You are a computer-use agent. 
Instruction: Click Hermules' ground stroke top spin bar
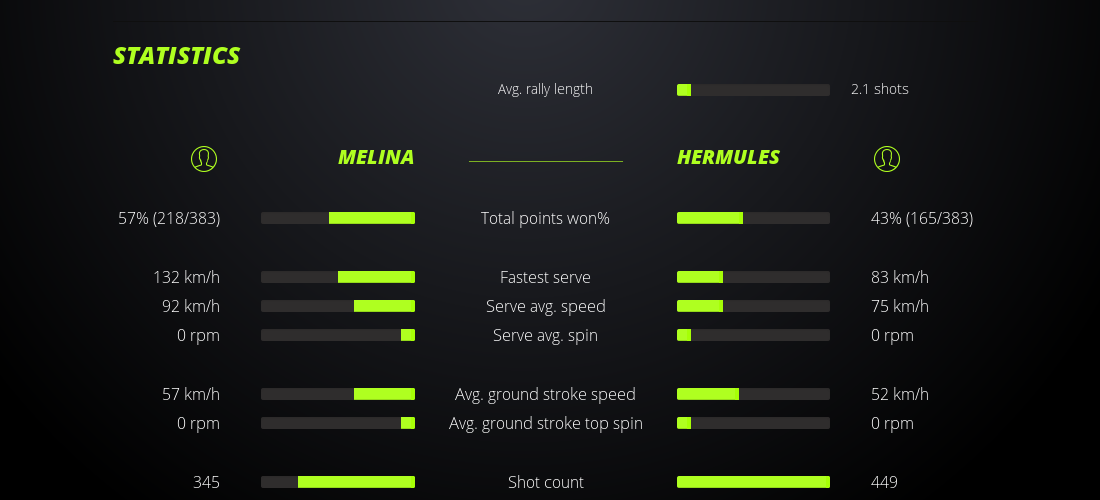[x=753, y=423]
